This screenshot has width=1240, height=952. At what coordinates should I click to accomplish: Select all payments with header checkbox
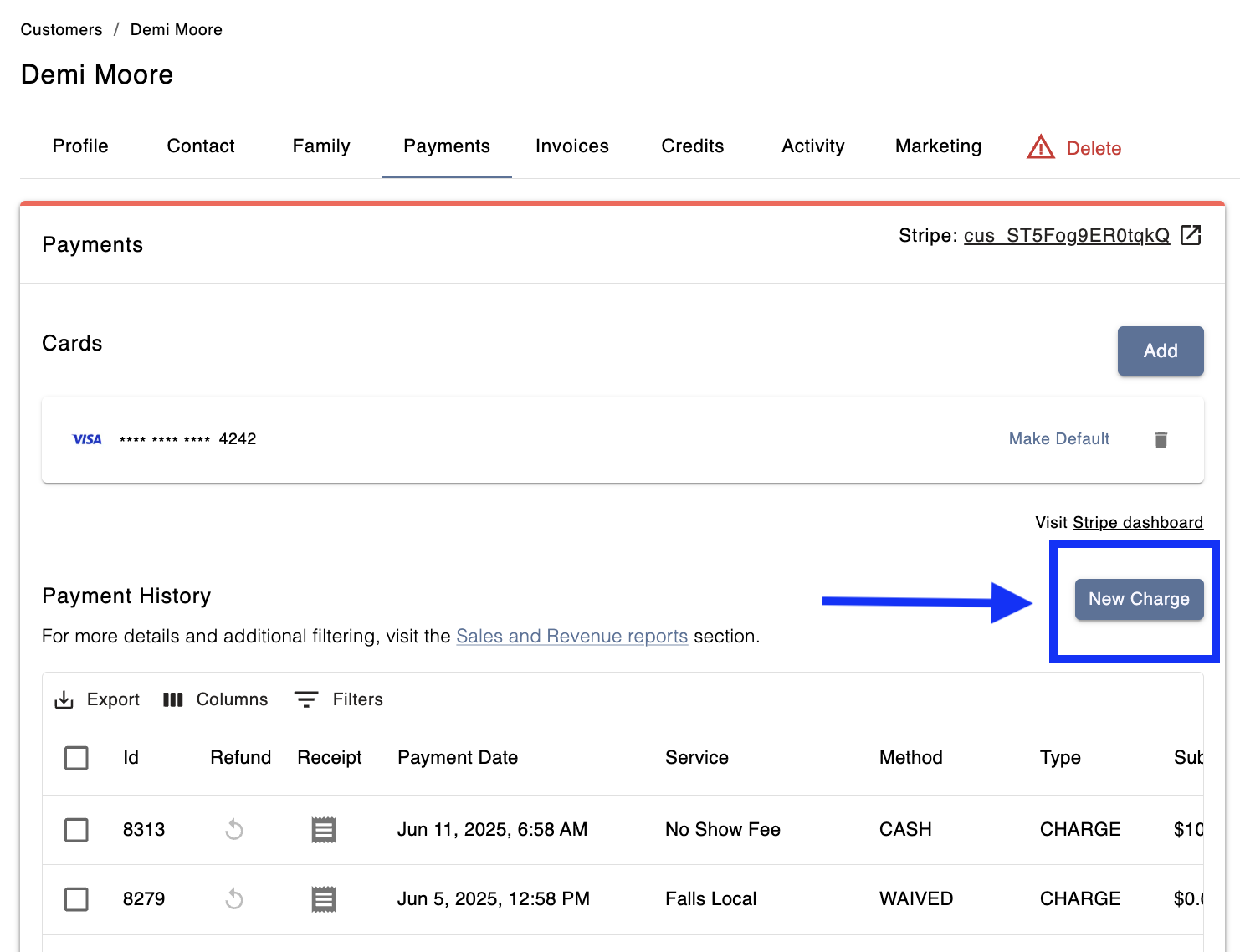pyautogui.click(x=76, y=758)
